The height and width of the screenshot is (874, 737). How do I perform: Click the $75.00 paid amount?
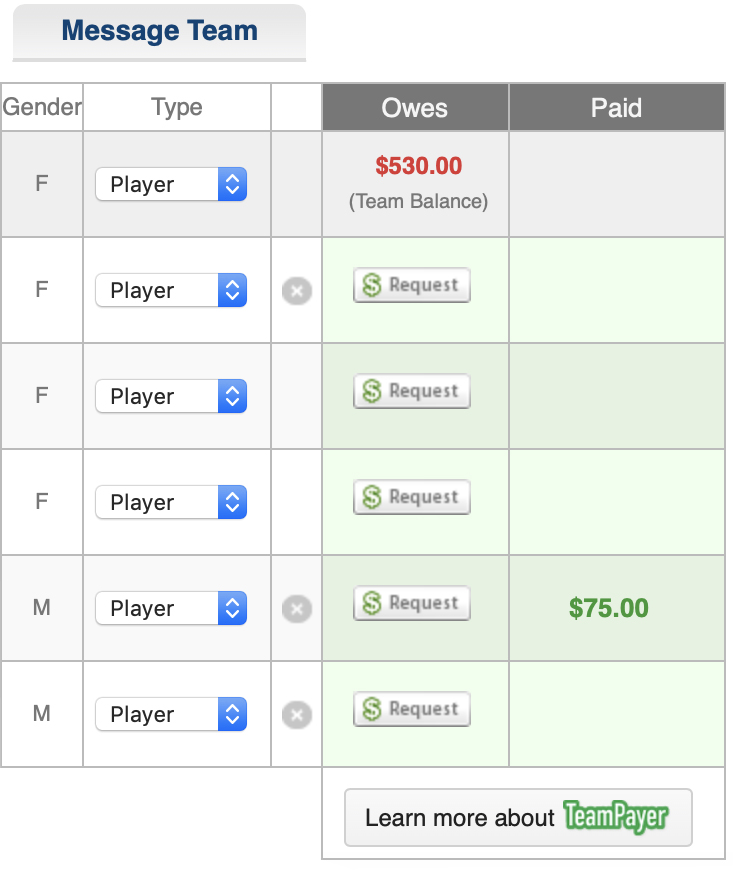pyautogui.click(x=609, y=608)
